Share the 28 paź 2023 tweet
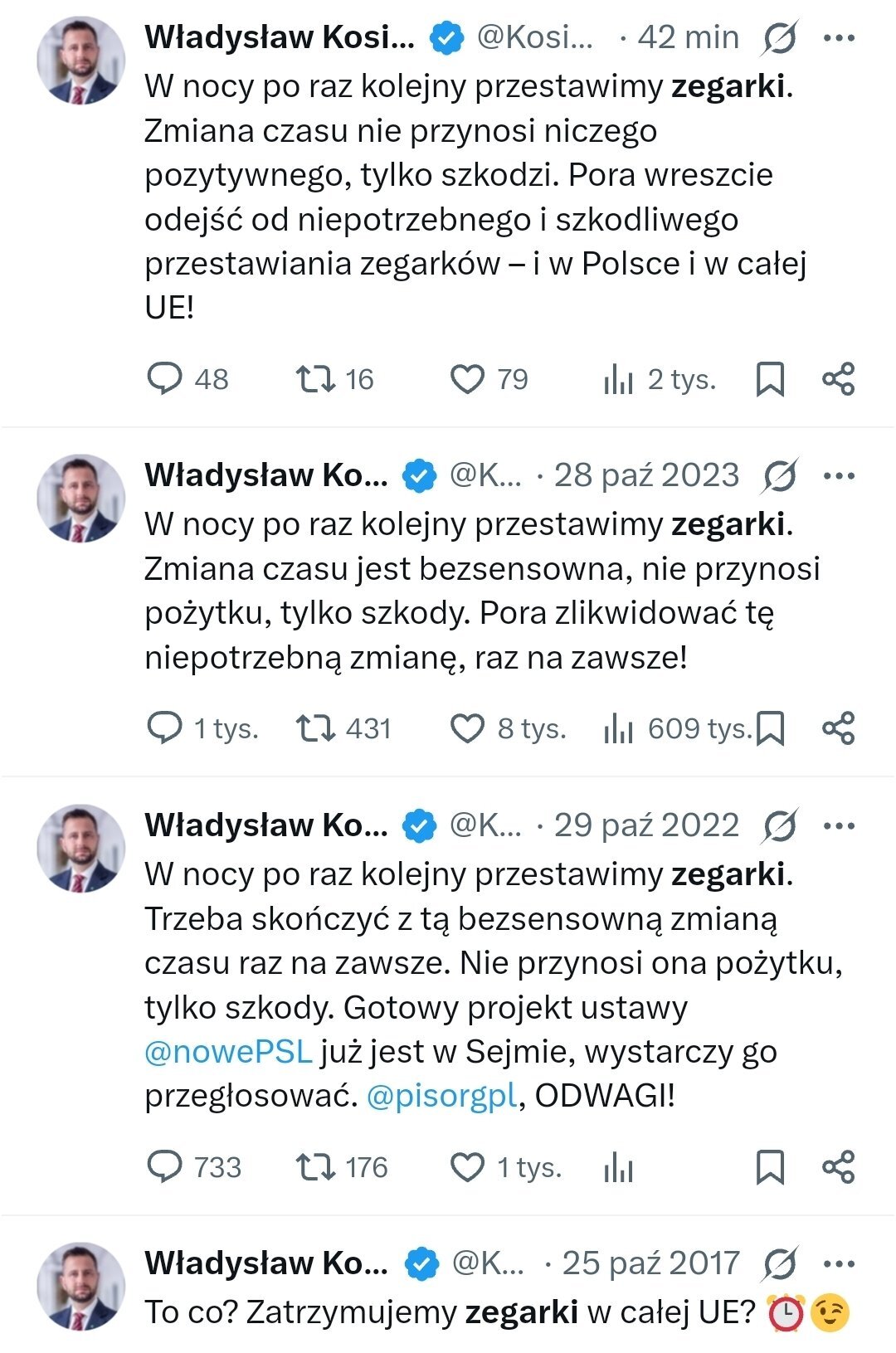This screenshot has height=1353, width=896. click(838, 728)
